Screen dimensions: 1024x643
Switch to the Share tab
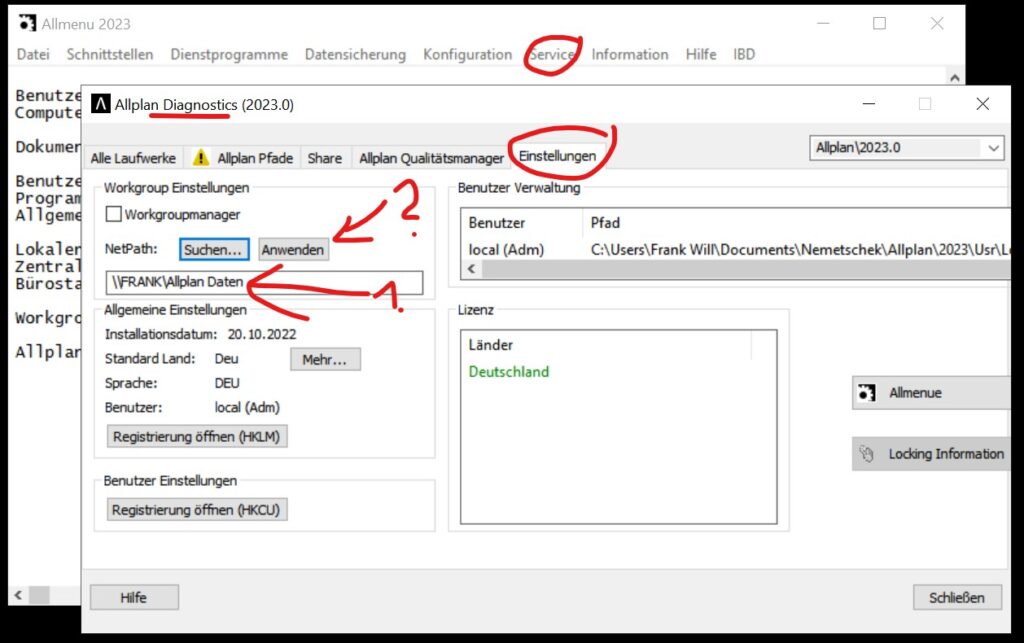(325, 157)
